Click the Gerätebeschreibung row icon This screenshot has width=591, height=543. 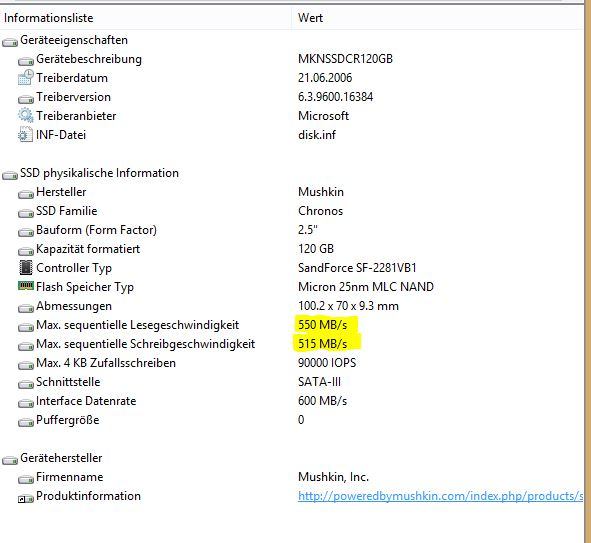pos(26,61)
